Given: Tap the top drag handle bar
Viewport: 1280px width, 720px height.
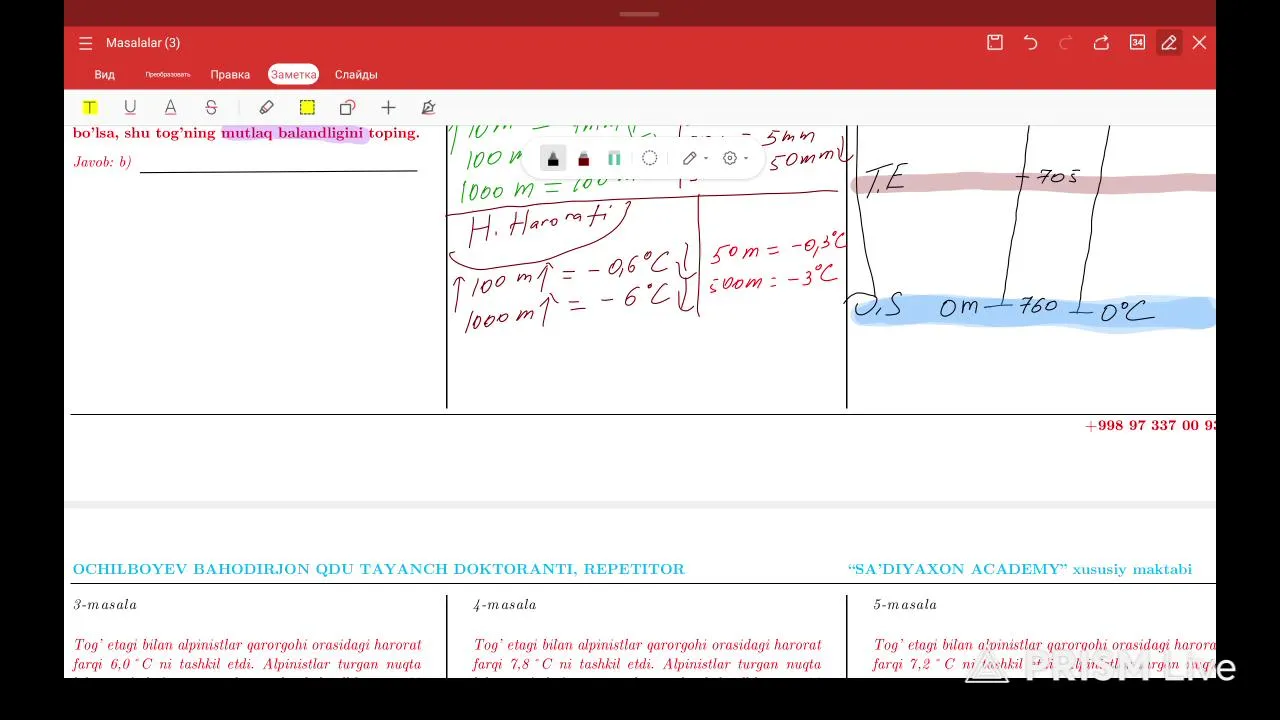Looking at the screenshot, I should (x=639, y=14).
